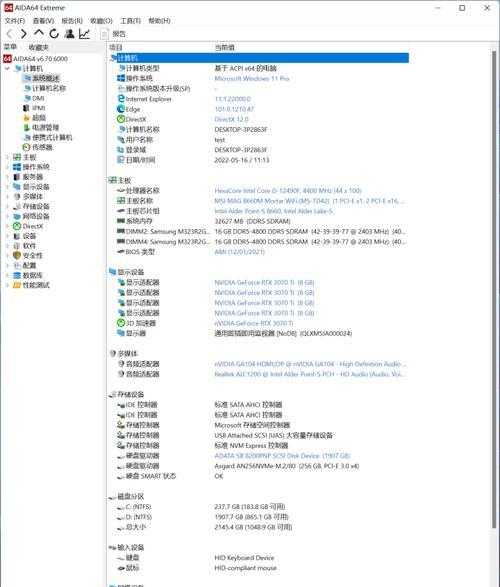Open the Internet Explorer version 11.1.22000.0 link
The image size is (500, 587).
point(232,99)
